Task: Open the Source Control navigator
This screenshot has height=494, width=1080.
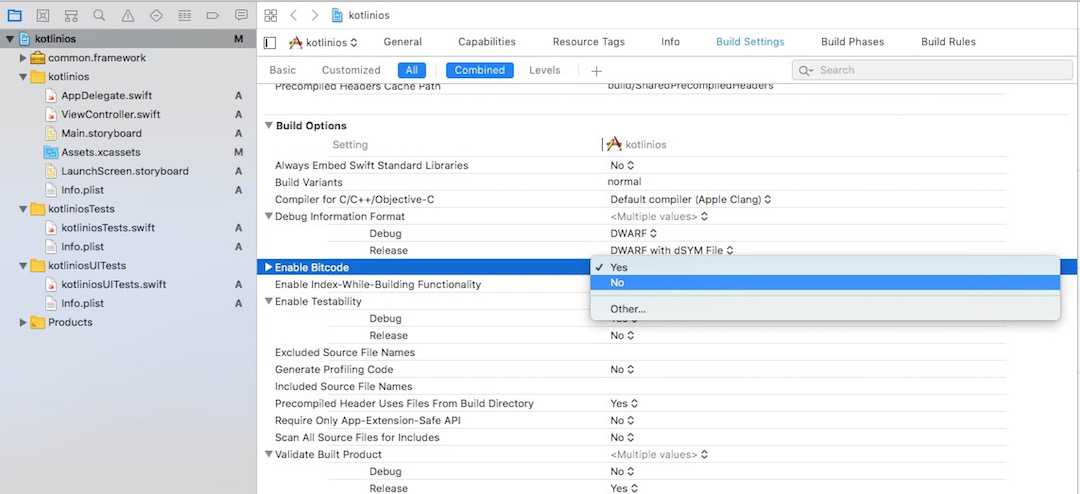Action: [x=42, y=15]
